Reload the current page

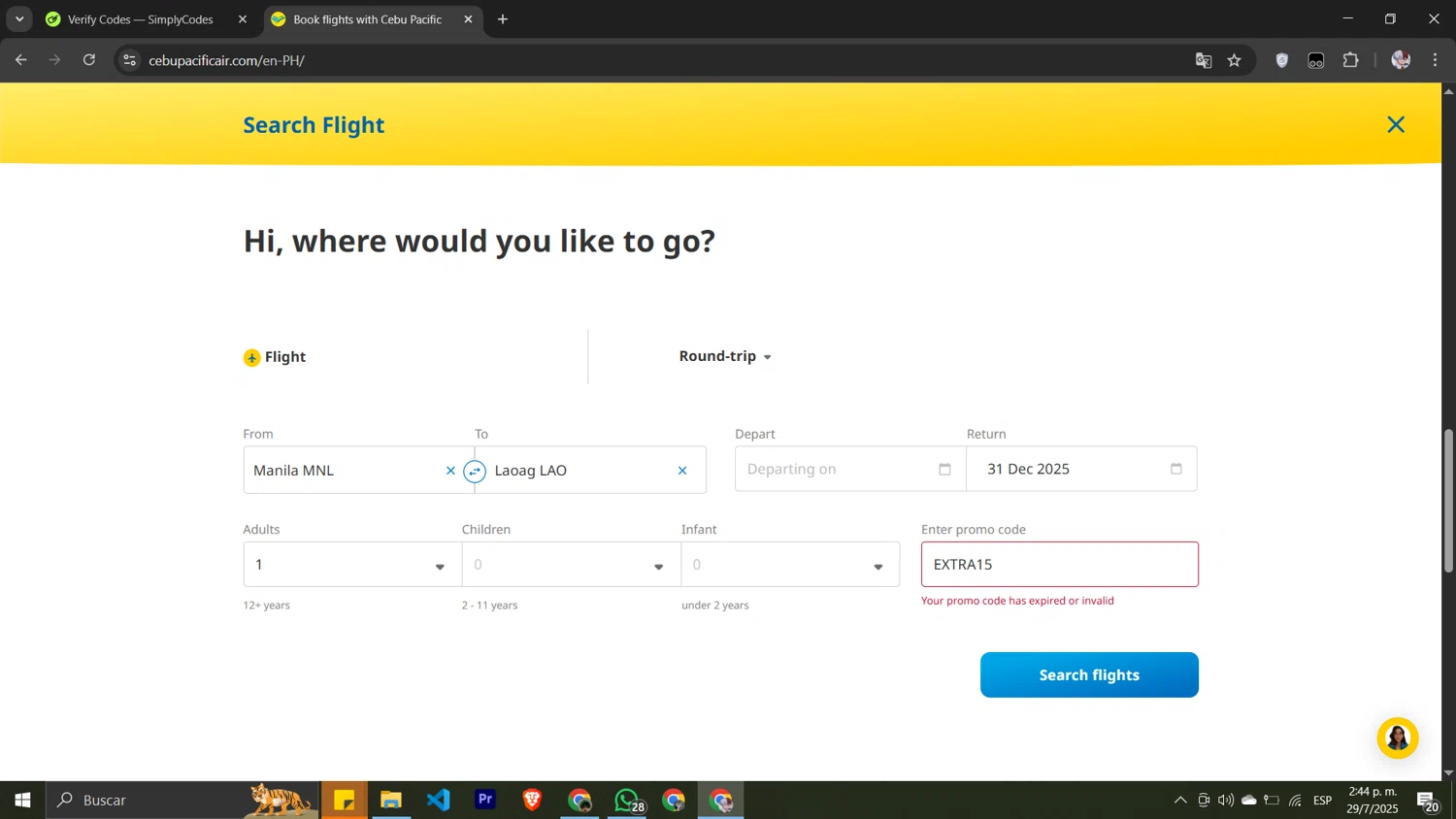(x=89, y=60)
